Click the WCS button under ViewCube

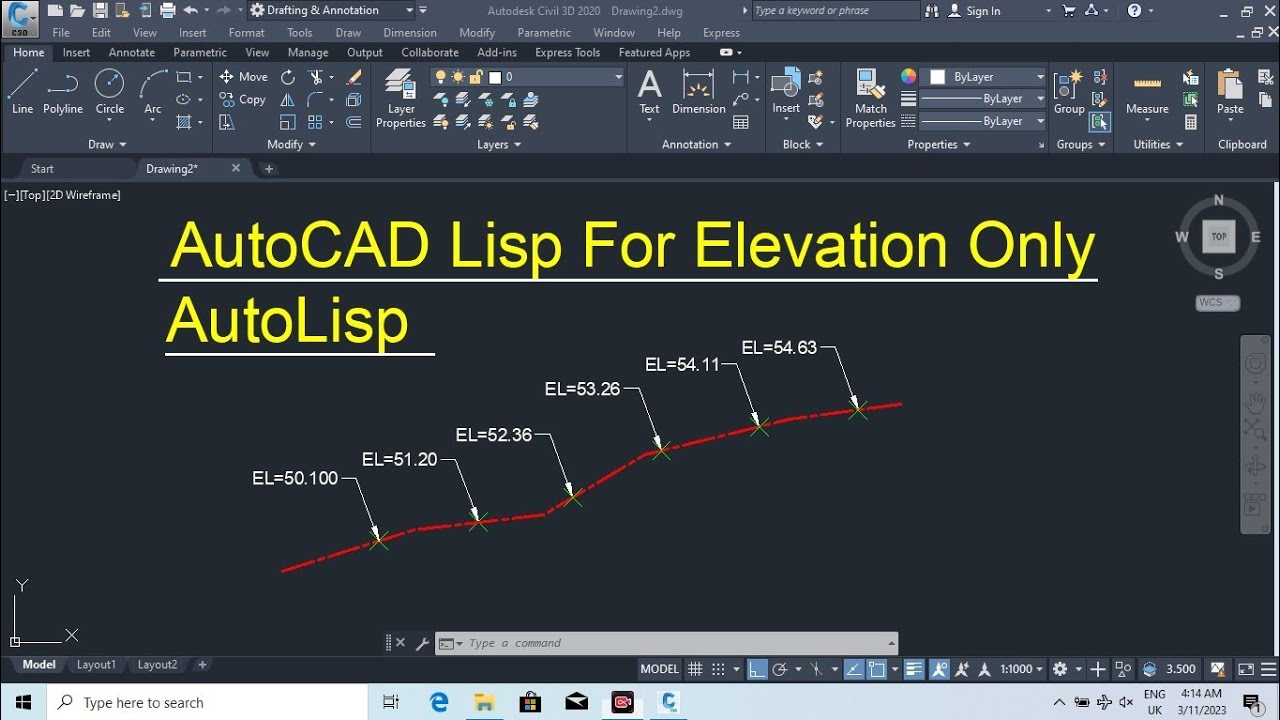point(1217,303)
